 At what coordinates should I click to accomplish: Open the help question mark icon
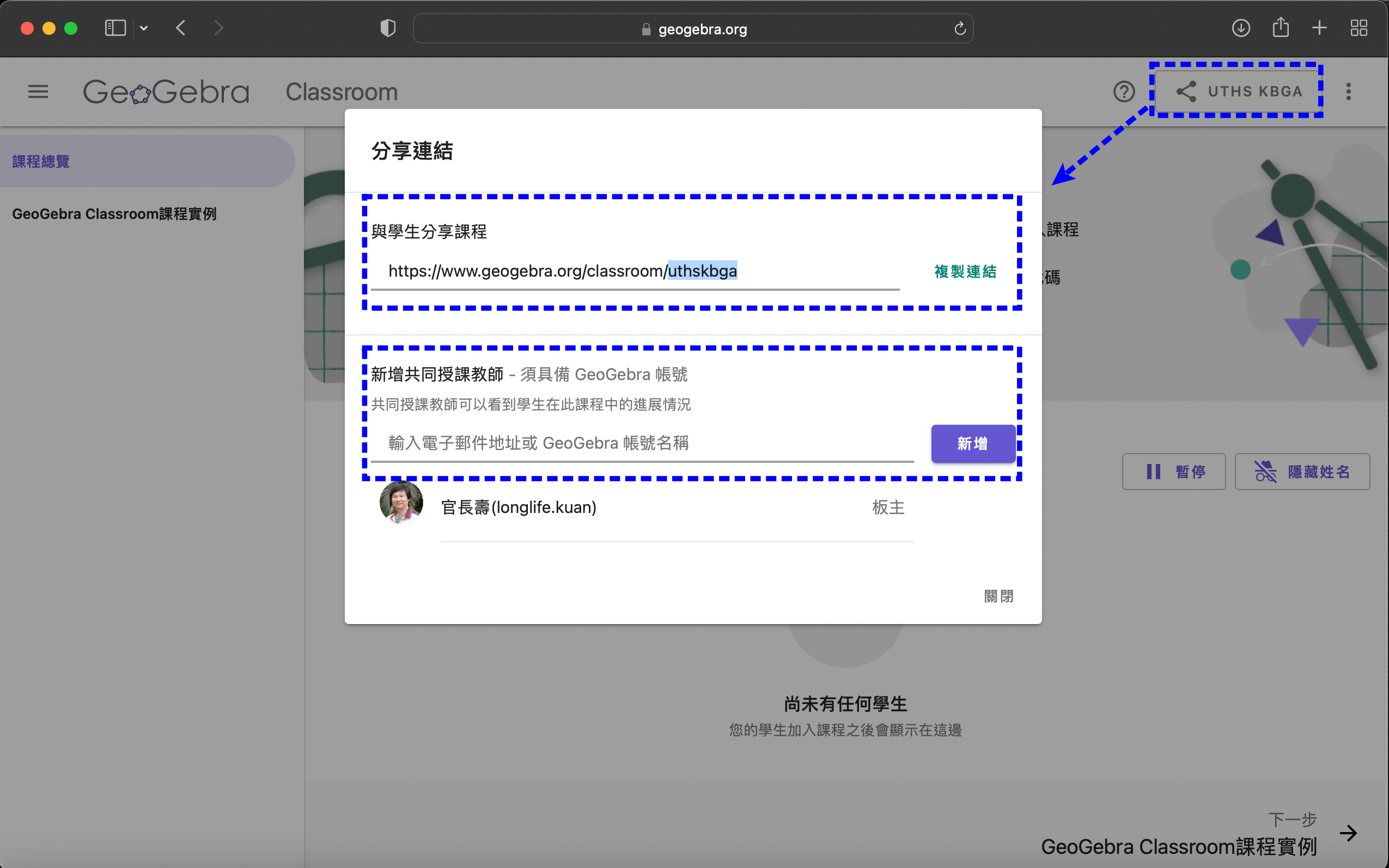pyautogui.click(x=1124, y=92)
